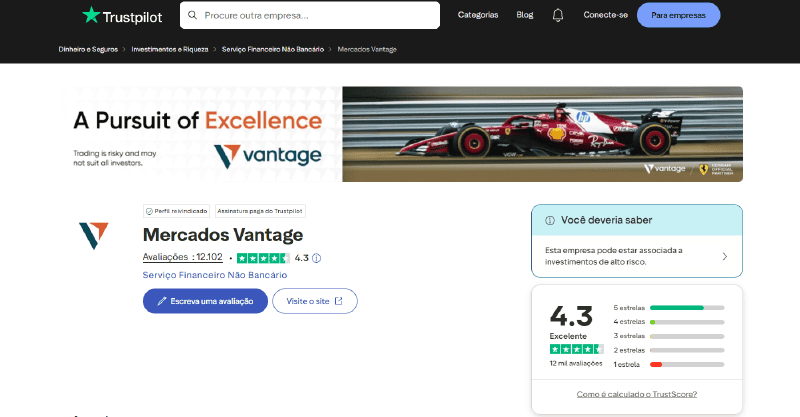Click the info icon in Você deveria saber
Viewport: 800px width, 417px height.
[549, 220]
